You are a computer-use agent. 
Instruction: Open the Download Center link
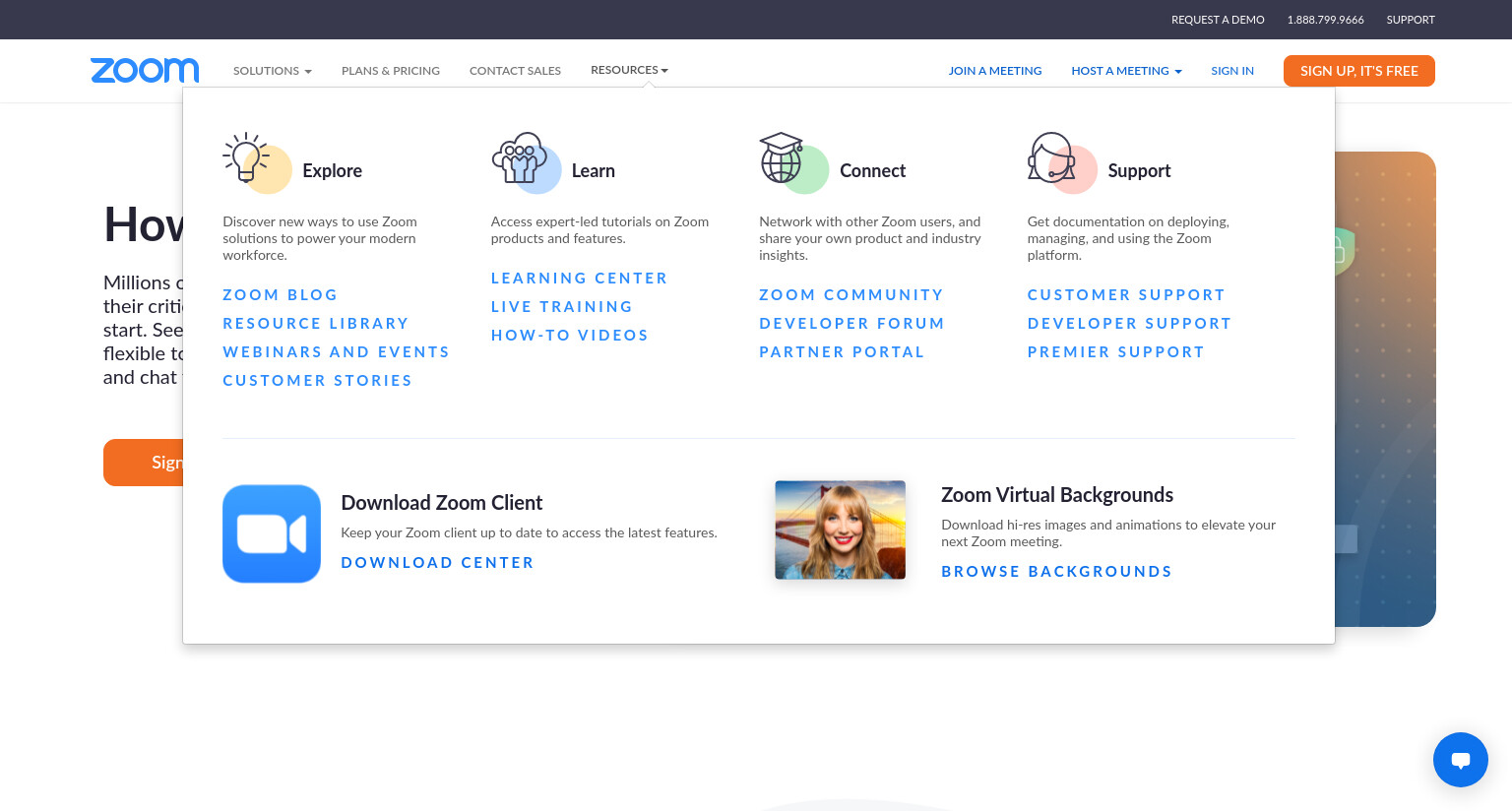pyautogui.click(x=438, y=563)
